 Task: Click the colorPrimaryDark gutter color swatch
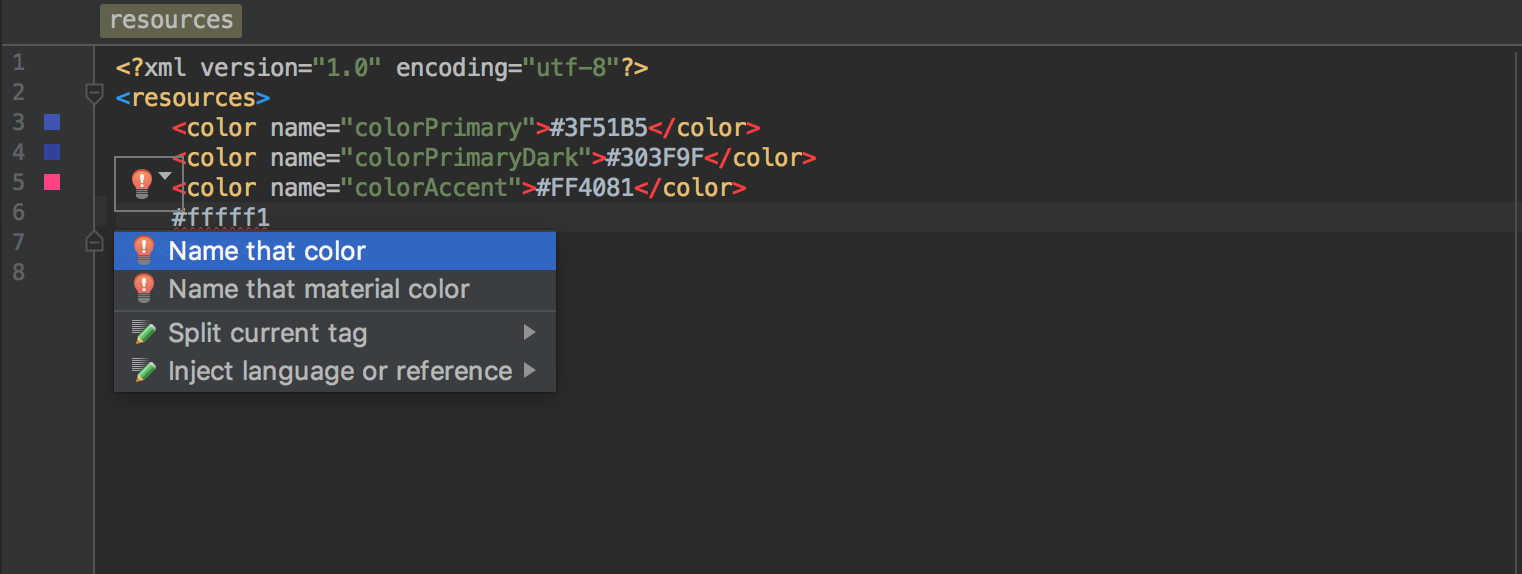point(52,152)
